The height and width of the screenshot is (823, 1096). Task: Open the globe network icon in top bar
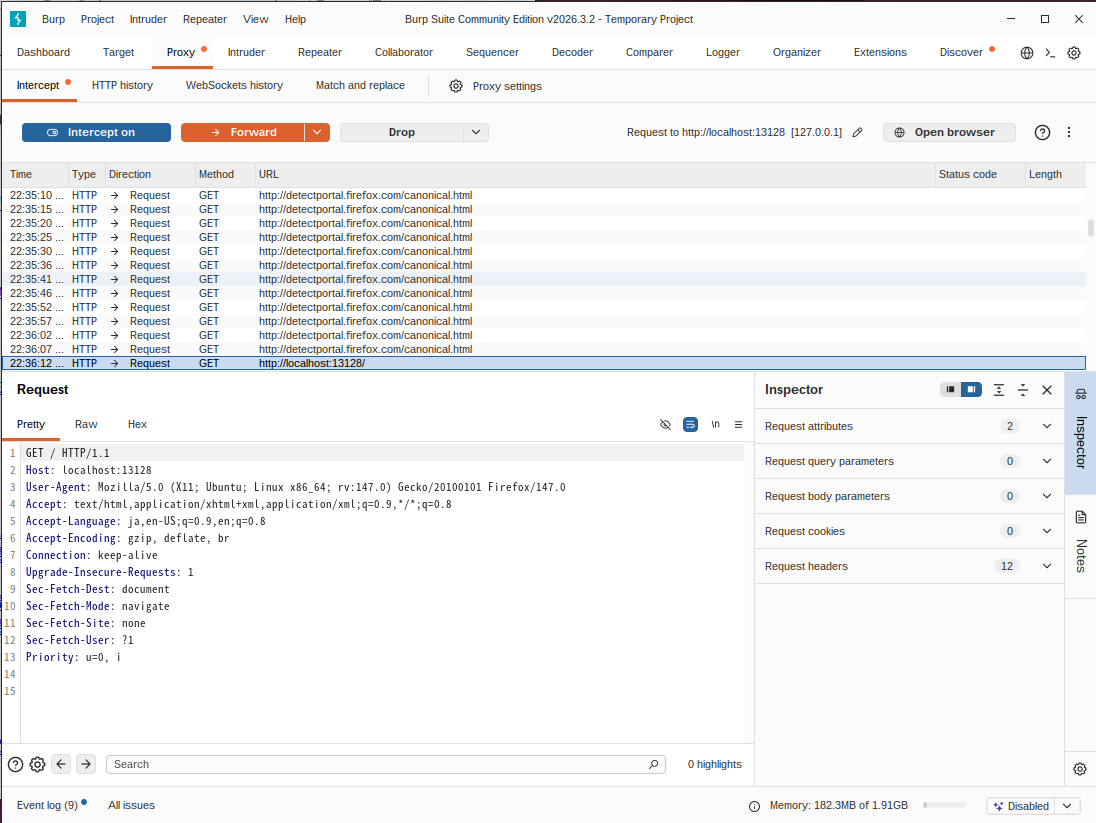(1027, 52)
